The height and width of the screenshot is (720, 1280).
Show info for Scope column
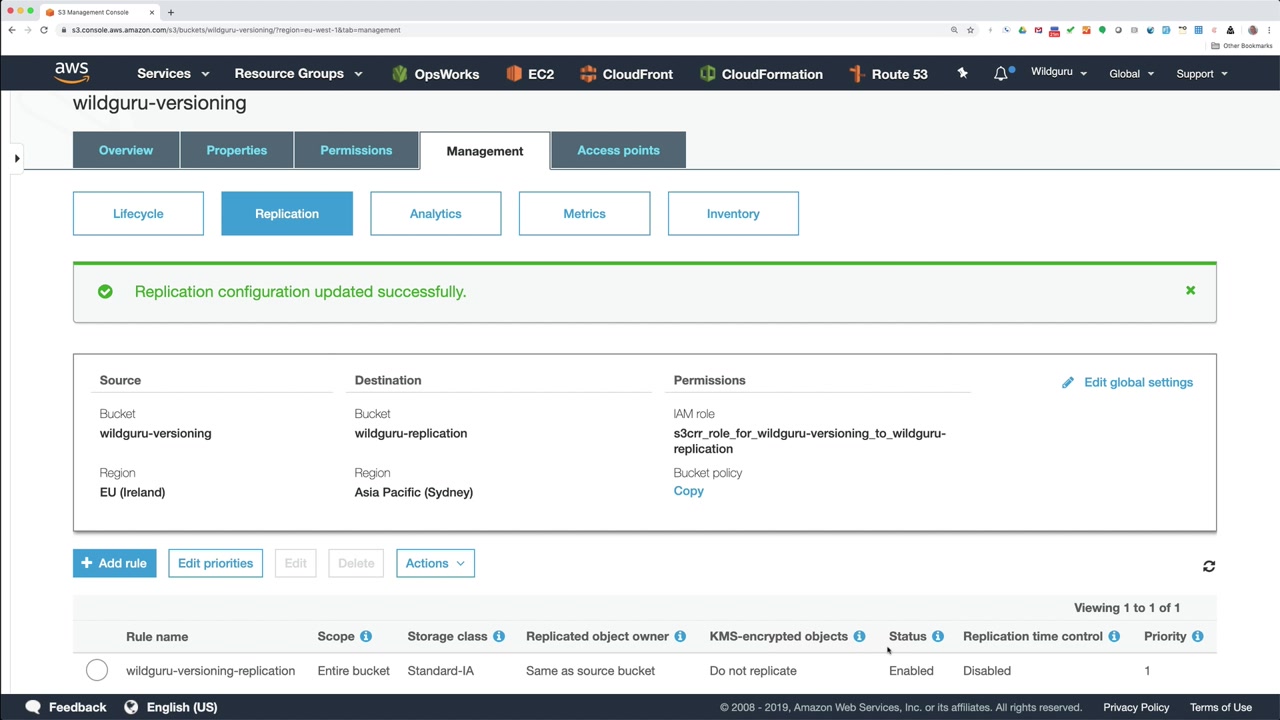tap(366, 636)
